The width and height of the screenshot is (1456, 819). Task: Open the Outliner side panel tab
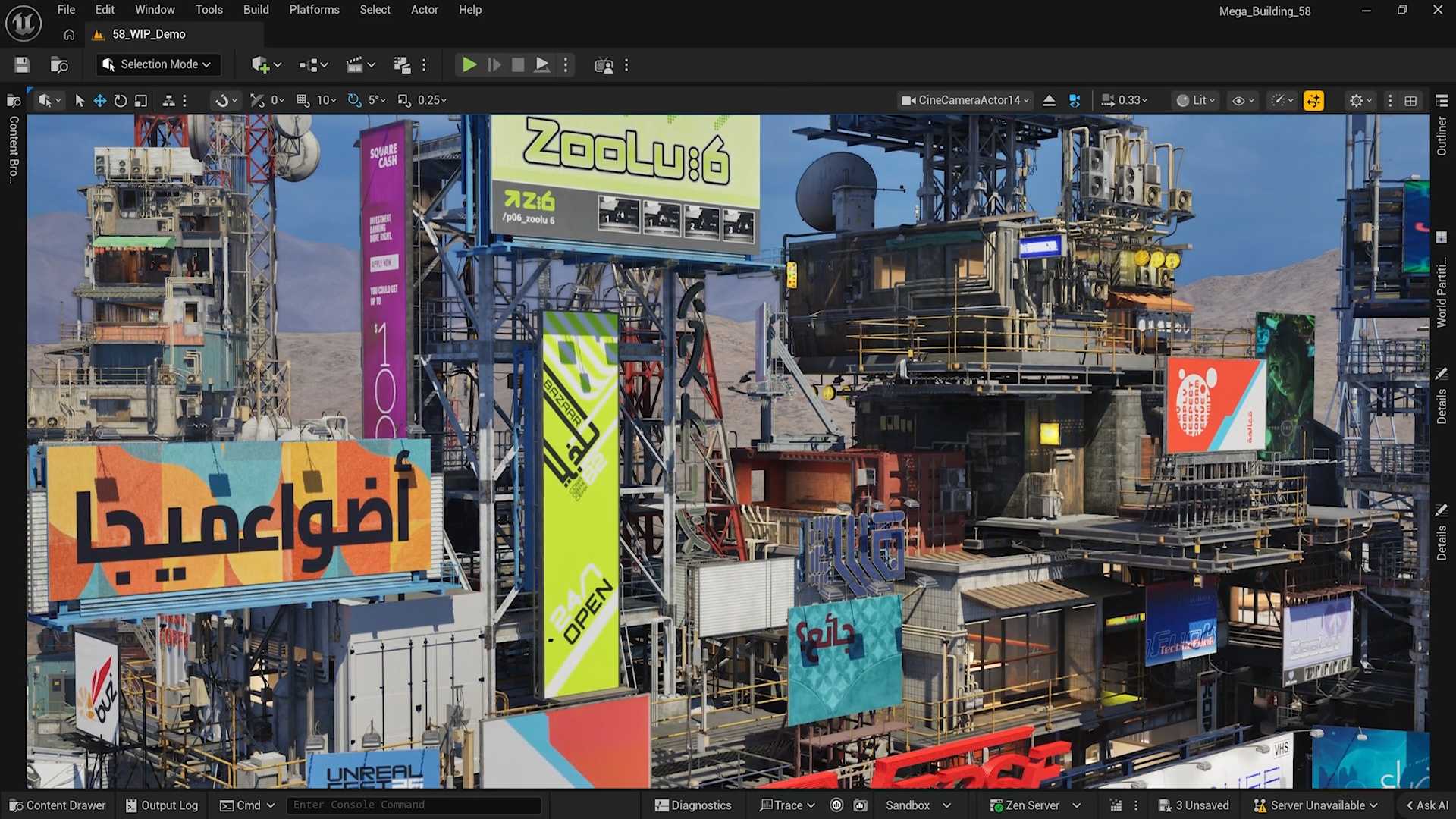(x=1442, y=126)
